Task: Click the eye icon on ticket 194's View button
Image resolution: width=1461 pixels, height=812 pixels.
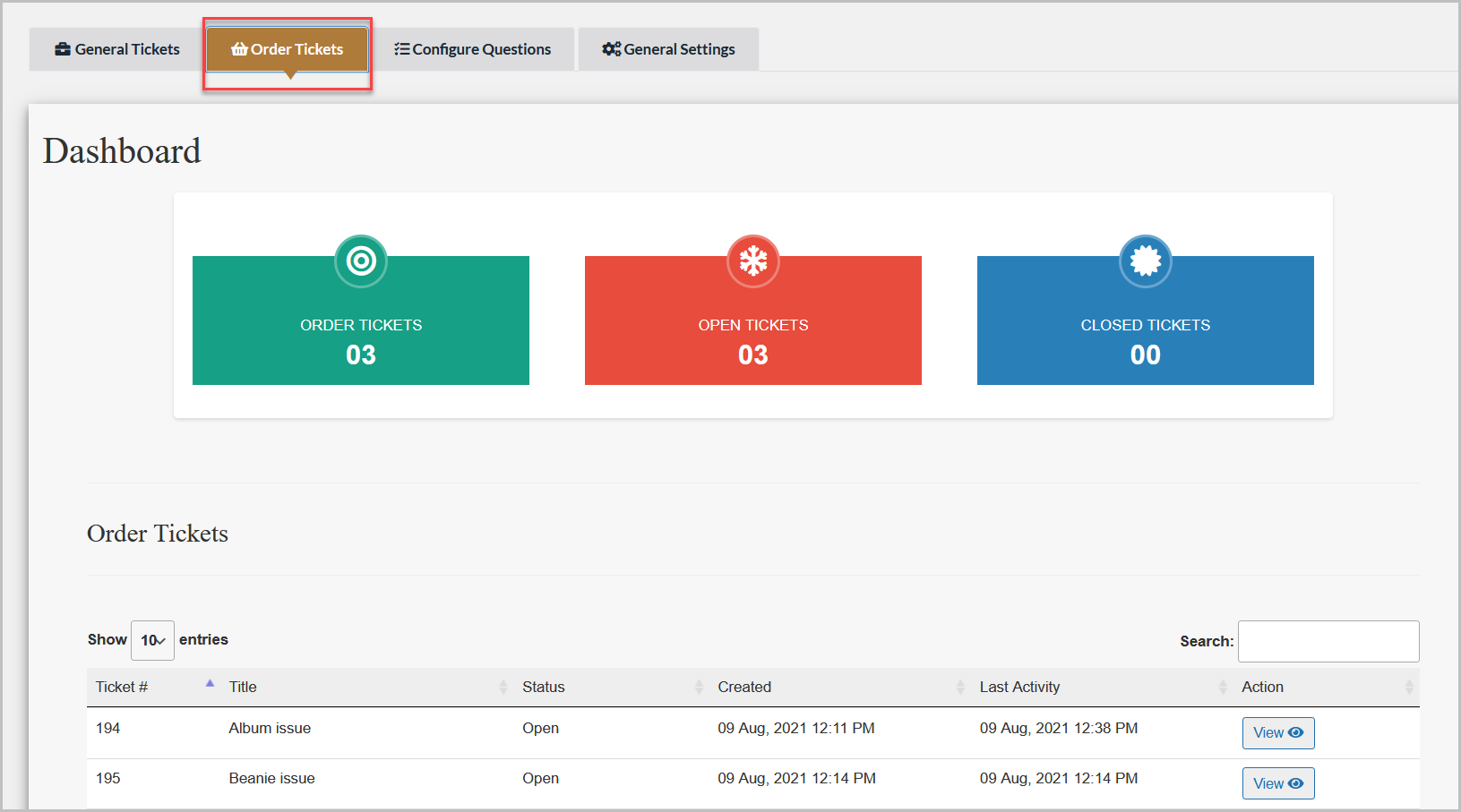Action: (x=1295, y=732)
